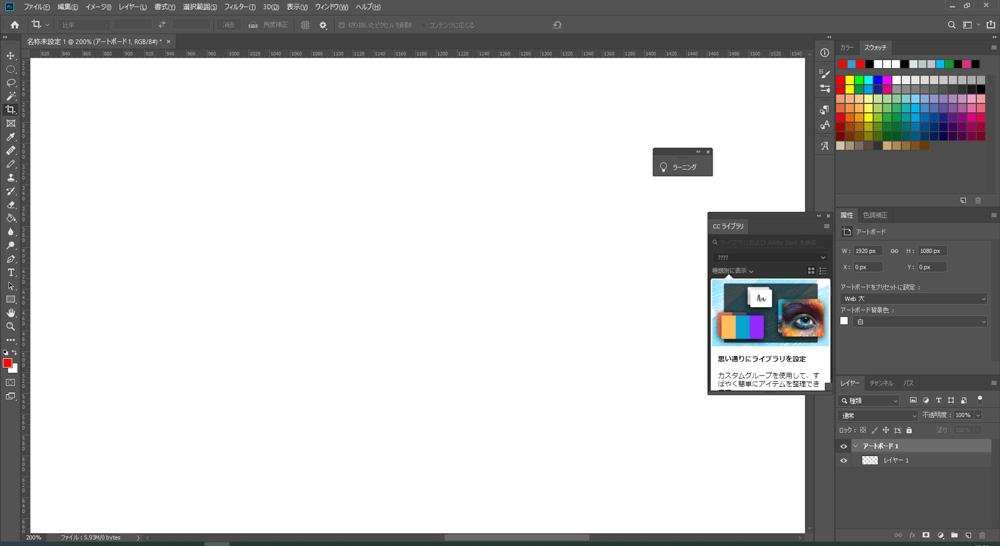Click the new layer button in Layers panel
The height and width of the screenshot is (546, 1000).
click(968, 535)
